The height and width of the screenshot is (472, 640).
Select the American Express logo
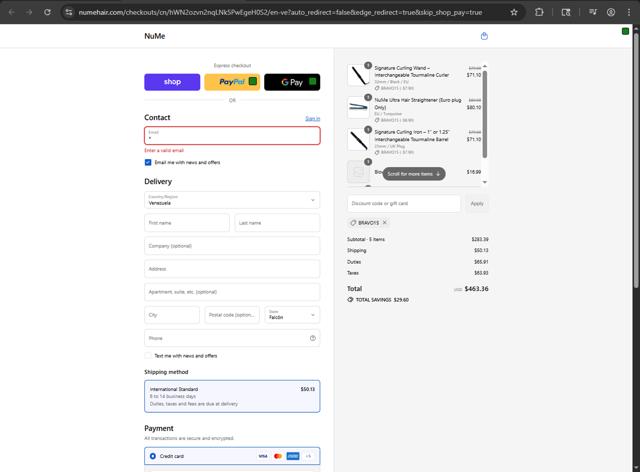point(293,456)
